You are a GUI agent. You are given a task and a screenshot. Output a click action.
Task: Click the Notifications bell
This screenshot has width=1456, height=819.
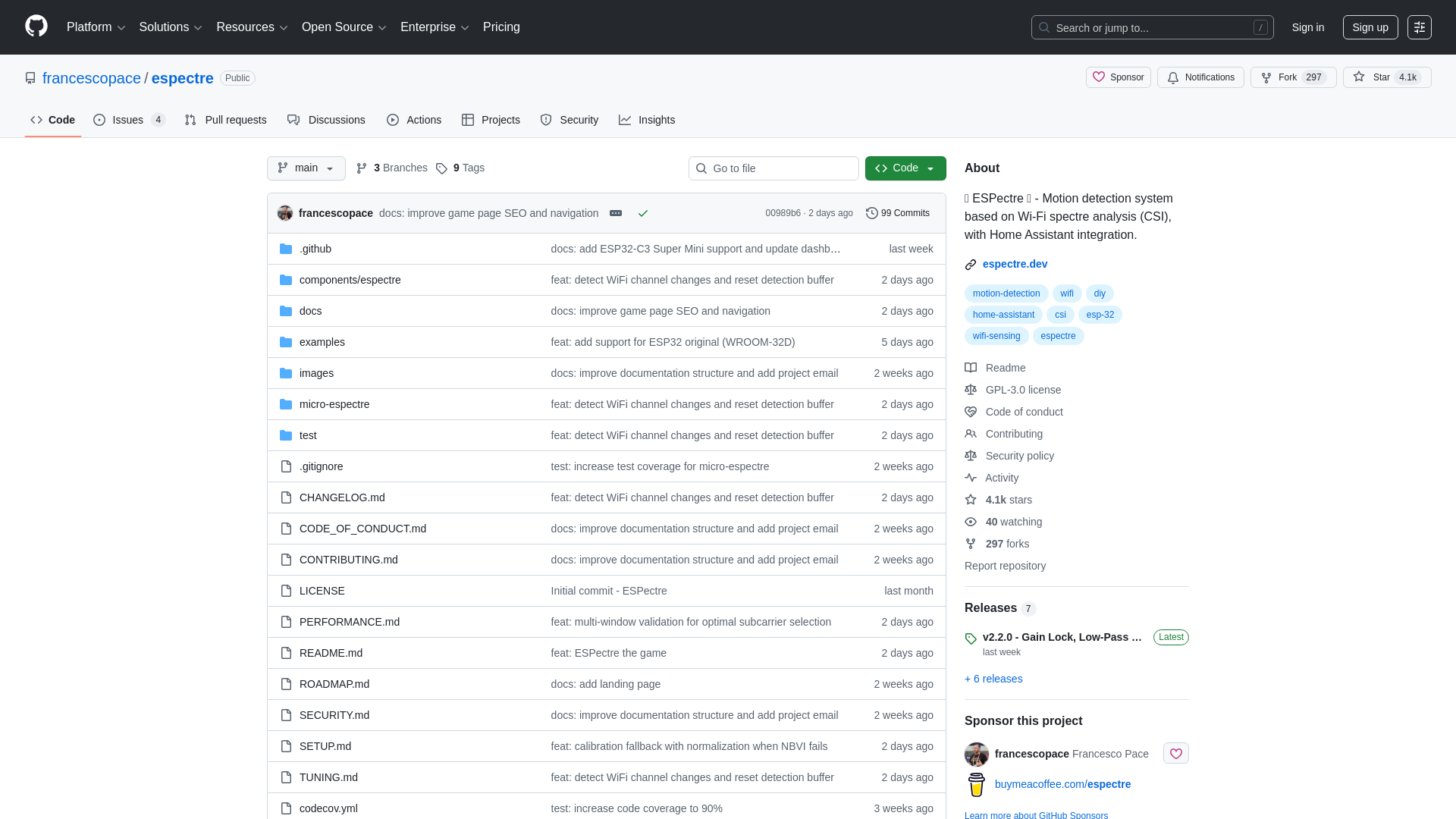click(1200, 77)
